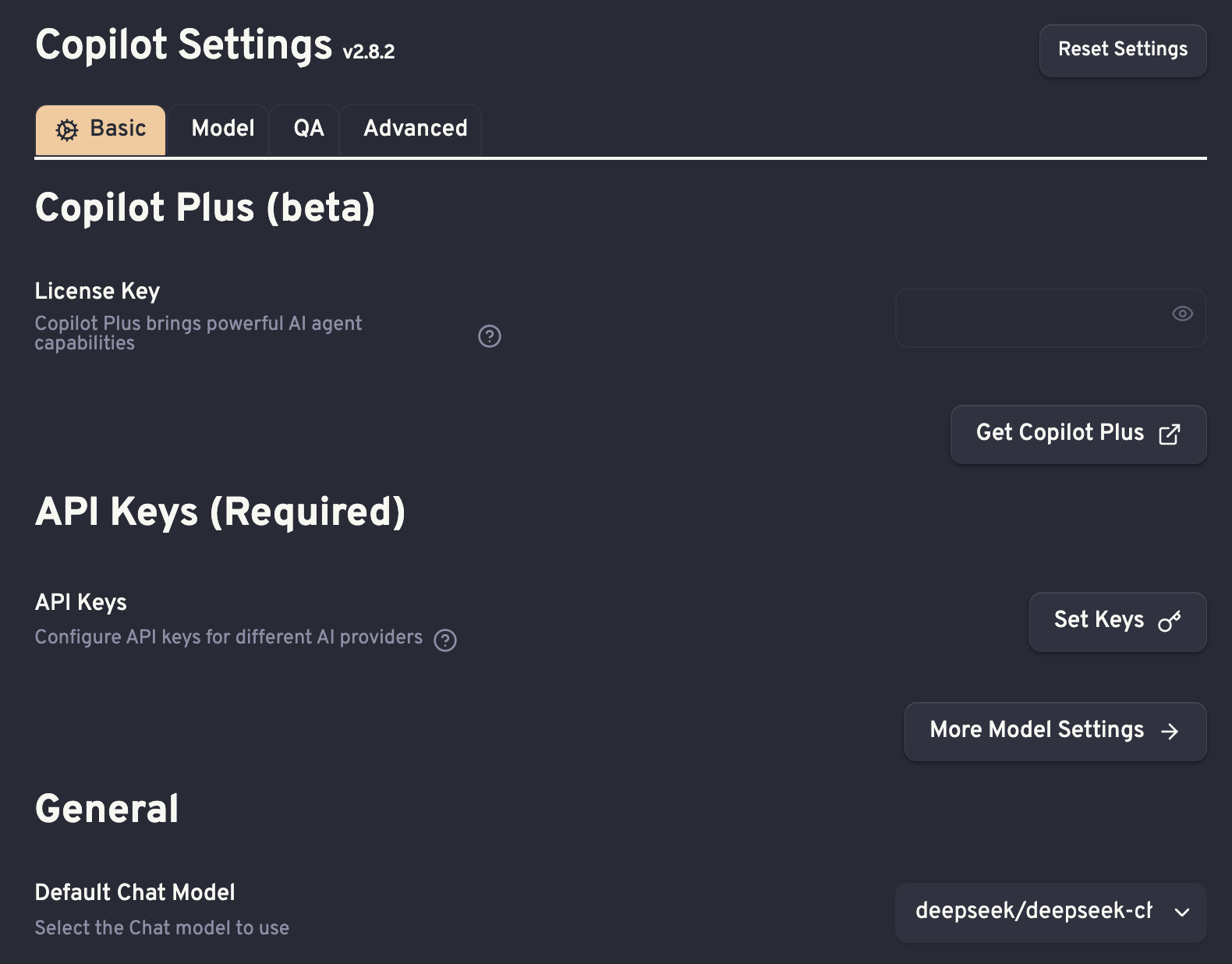Image resolution: width=1232 pixels, height=964 pixels.
Task: Select the Basic tab label
Action: pyautogui.click(x=118, y=128)
